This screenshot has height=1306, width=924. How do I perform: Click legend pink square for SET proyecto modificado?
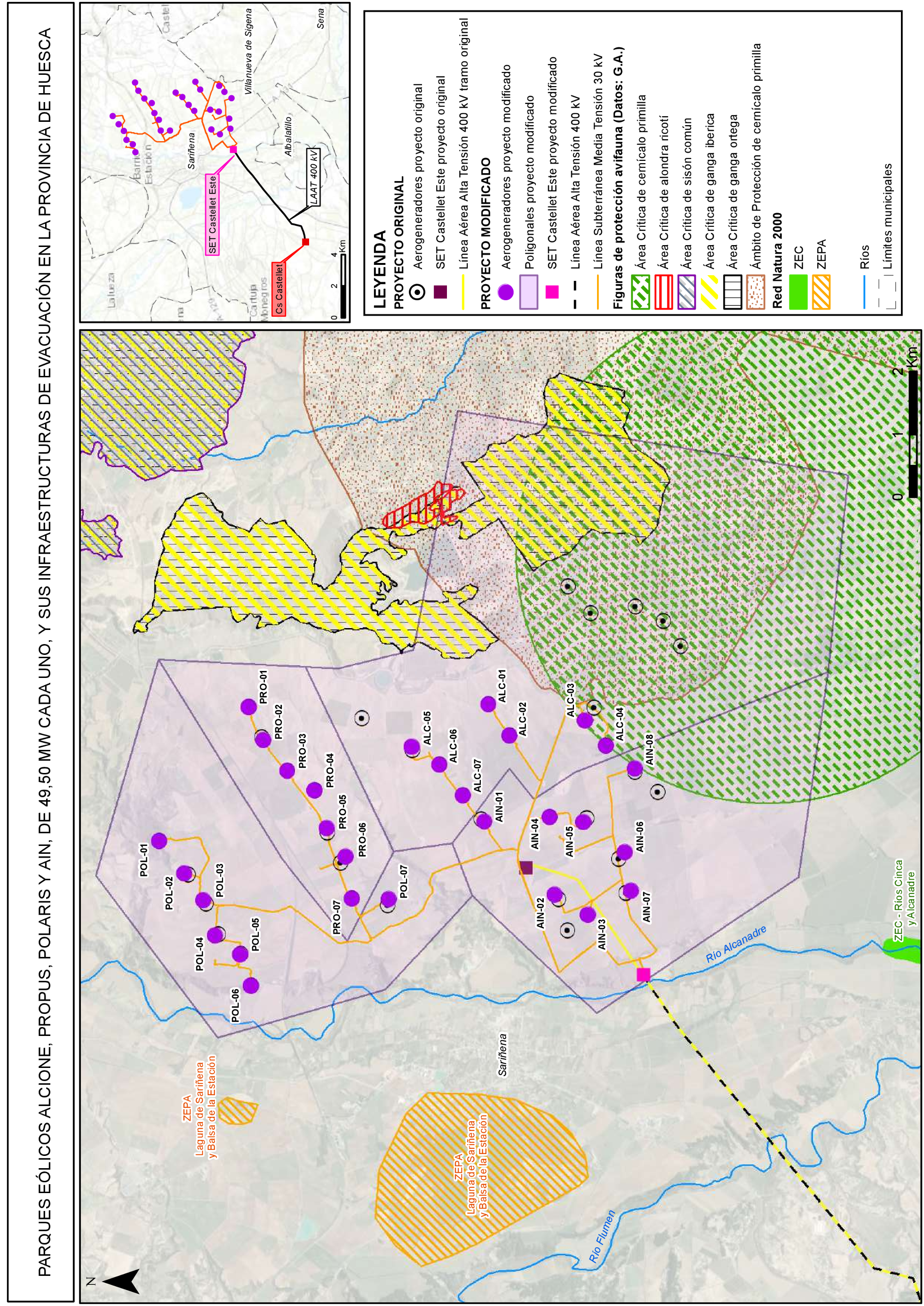tap(552, 292)
